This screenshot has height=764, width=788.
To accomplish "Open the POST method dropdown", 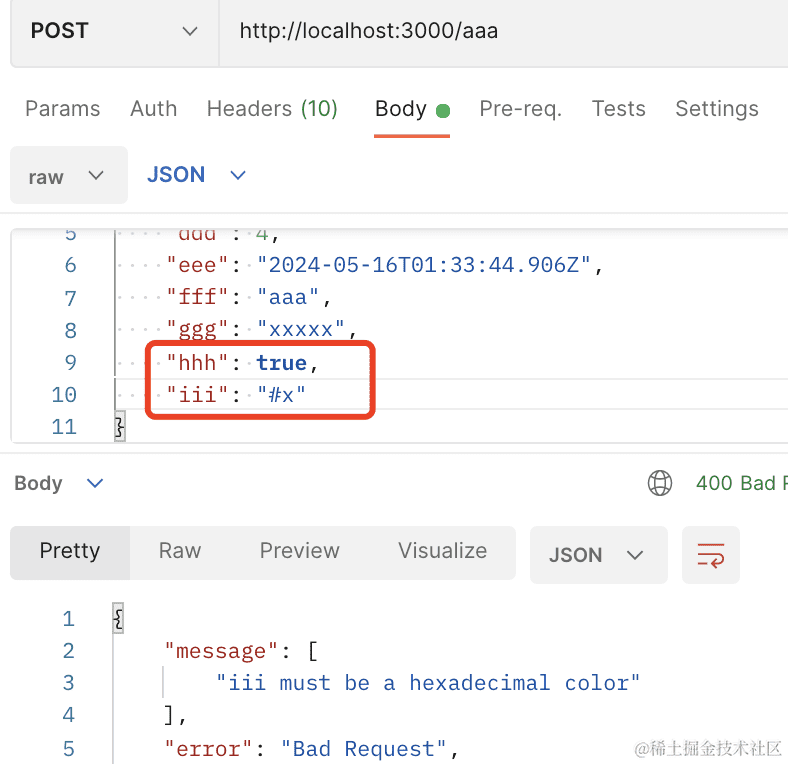I will click(x=114, y=31).
